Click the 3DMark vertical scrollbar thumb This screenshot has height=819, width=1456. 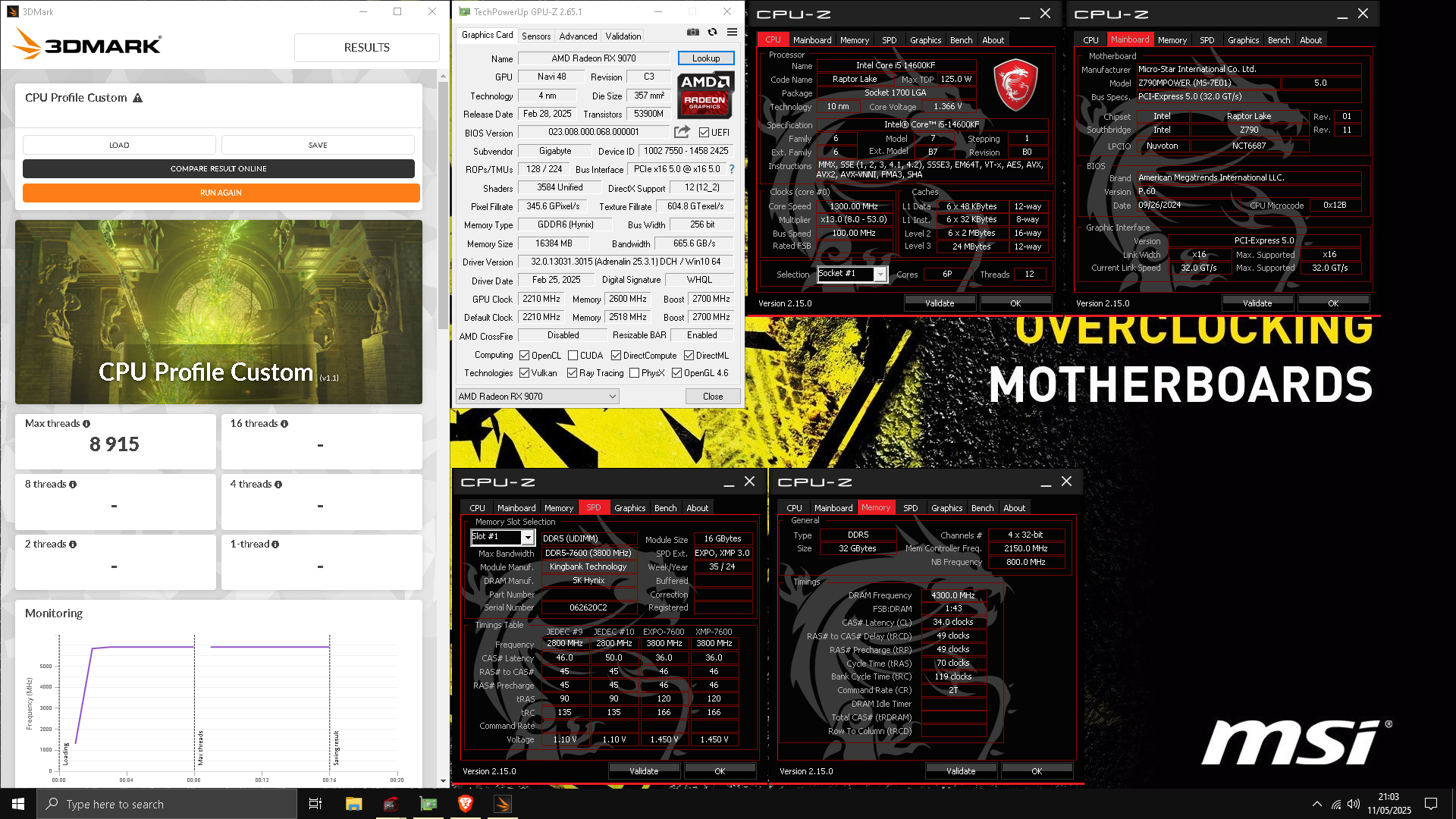coord(444,205)
